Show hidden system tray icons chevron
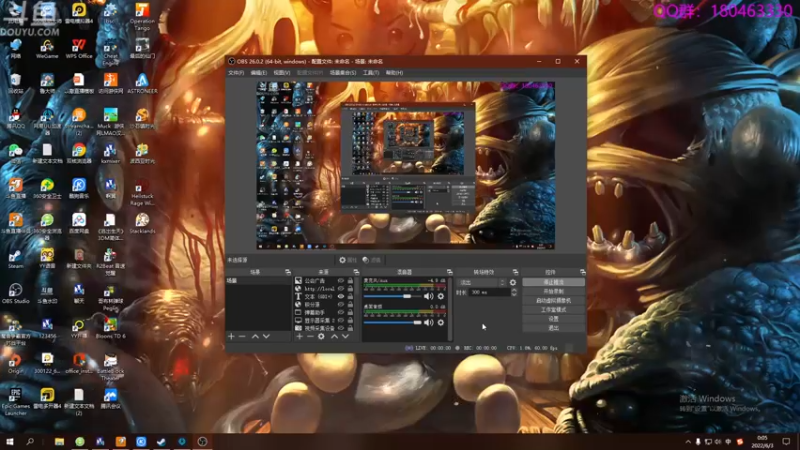The image size is (800, 450). [688, 442]
